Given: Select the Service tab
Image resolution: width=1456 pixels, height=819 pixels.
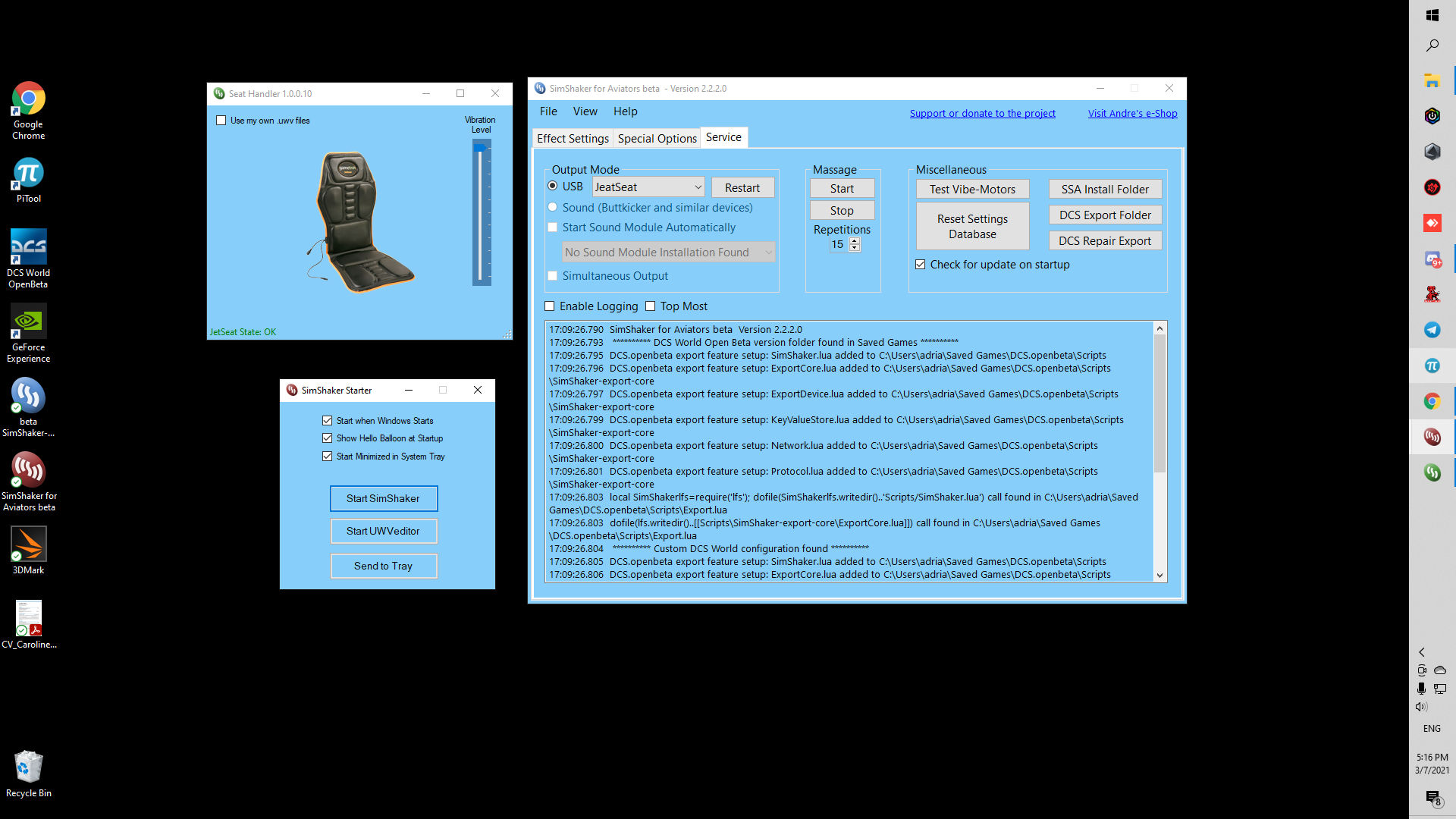Looking at the screenshot, I should 723,137.
